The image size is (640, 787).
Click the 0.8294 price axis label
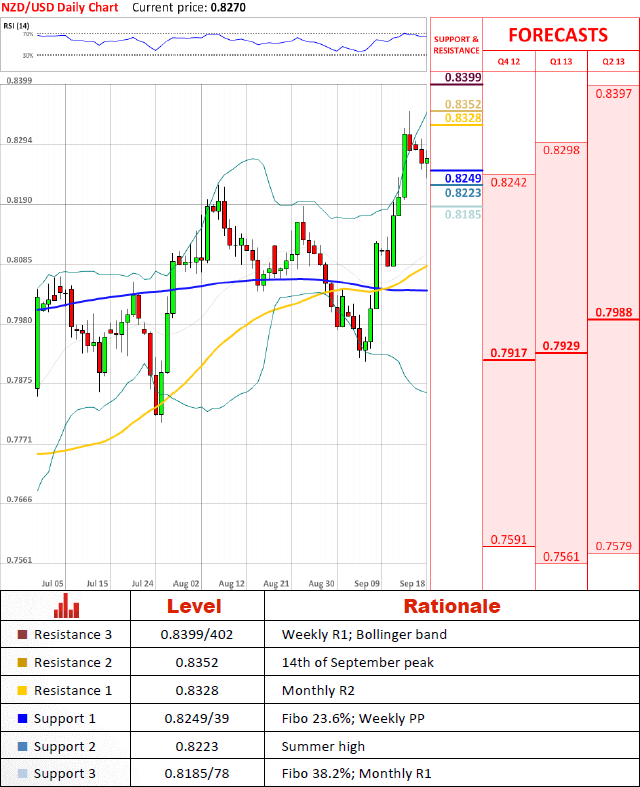pyautogui.click(x=19, y=141)
